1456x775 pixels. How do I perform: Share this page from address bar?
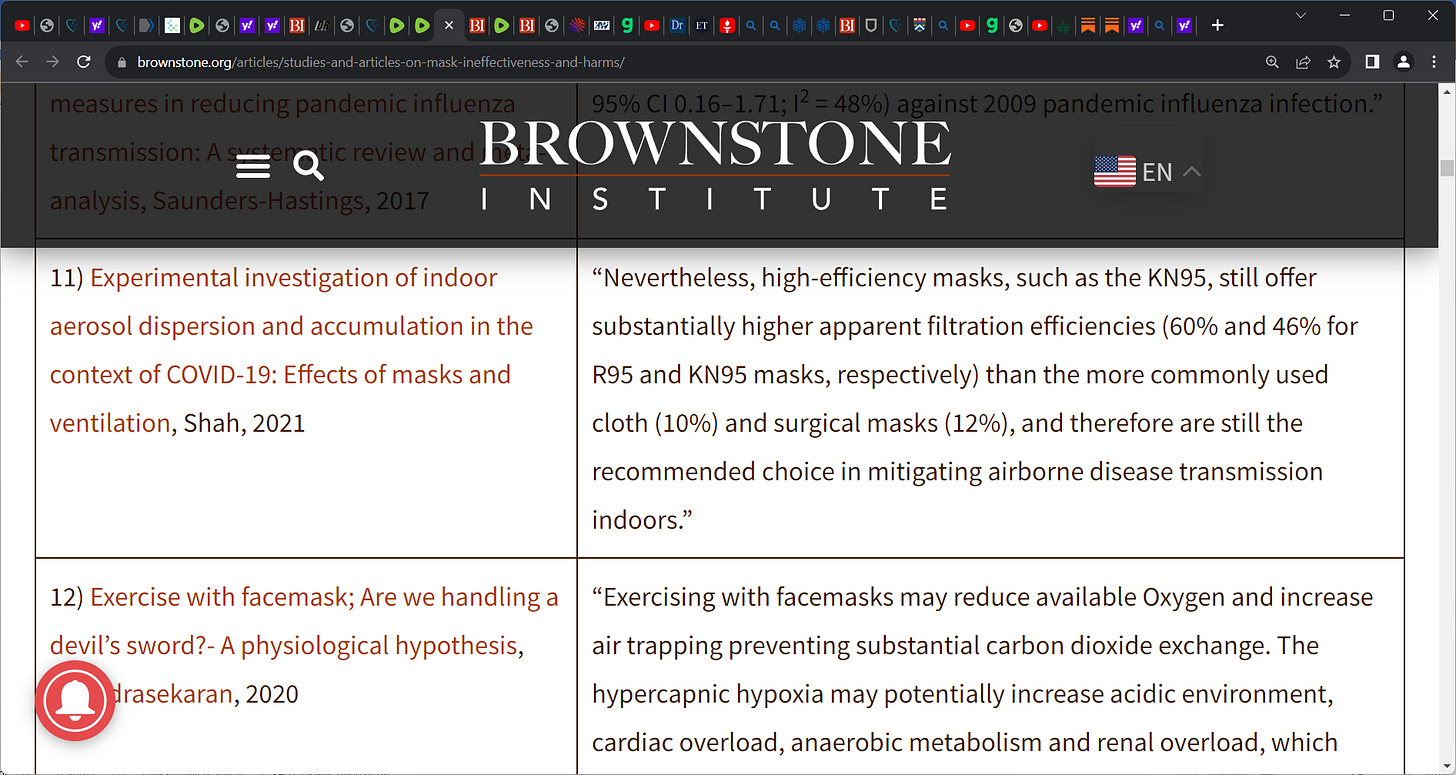pyautogui.click(x=1303, y=62)
